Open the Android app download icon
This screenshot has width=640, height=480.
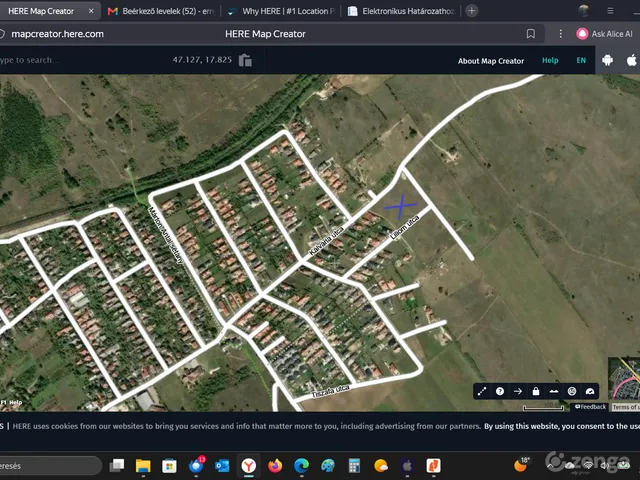[x=607, y=60]
